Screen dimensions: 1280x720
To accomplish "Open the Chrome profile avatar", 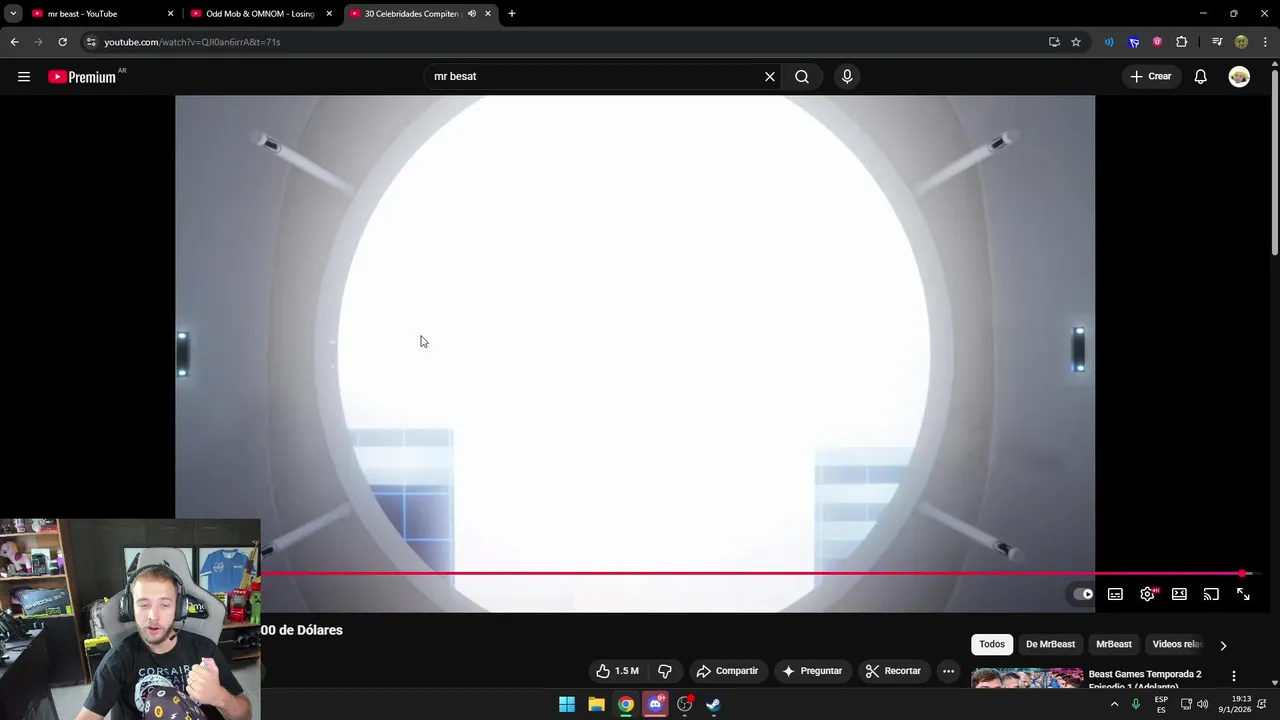I will coord(1241,42).
